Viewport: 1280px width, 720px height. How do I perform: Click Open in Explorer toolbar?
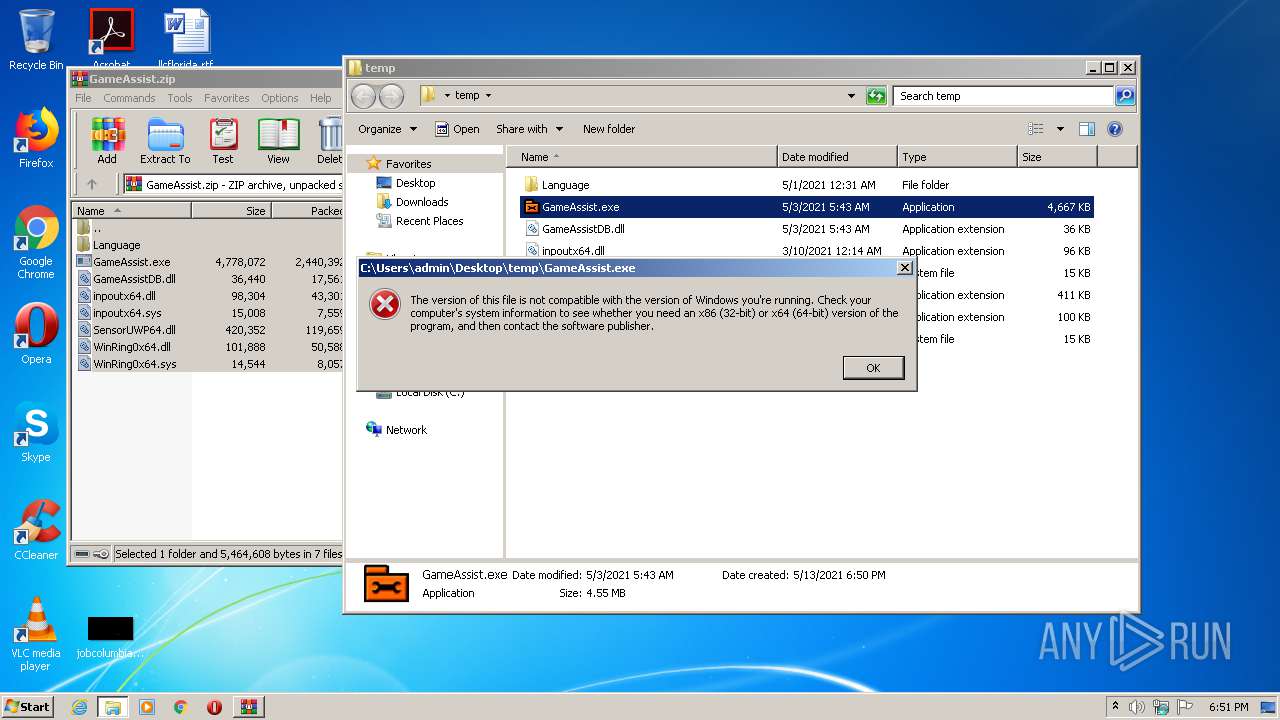pos(457,129)
